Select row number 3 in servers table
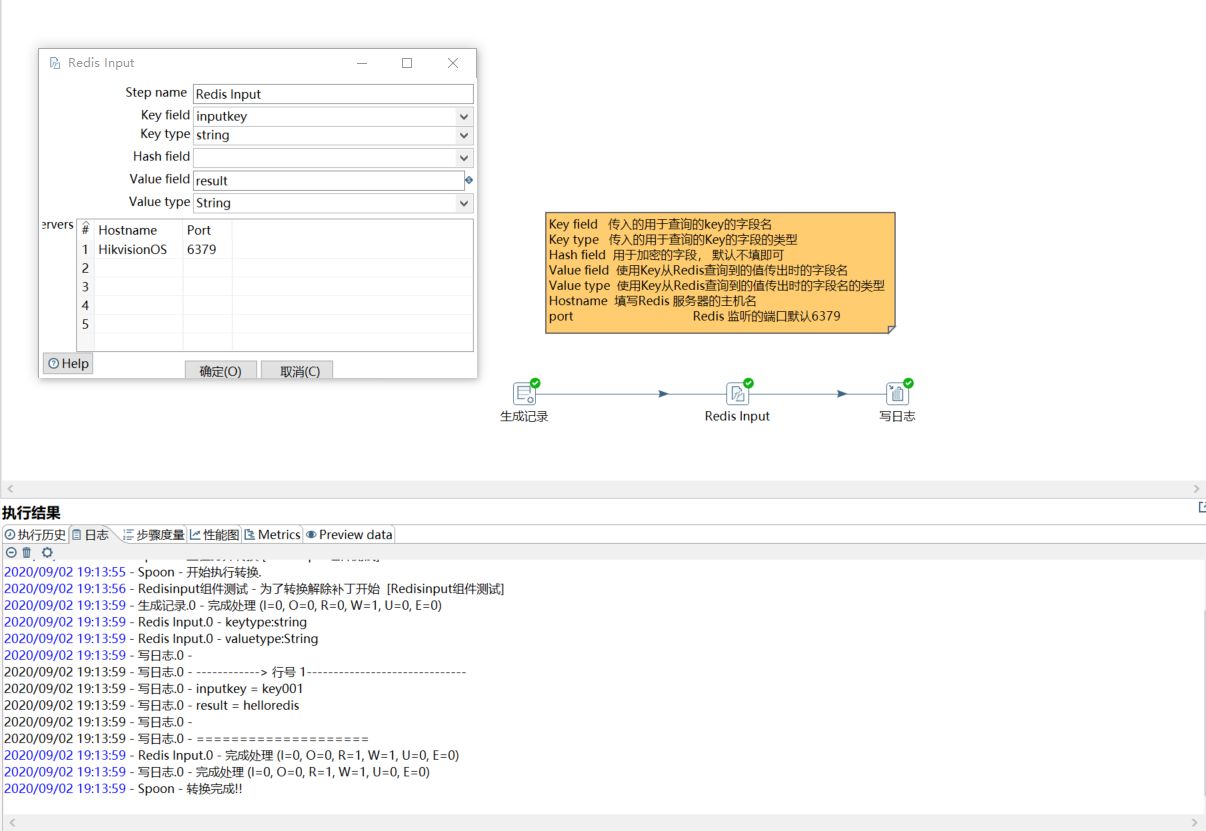The image size is (1206, 831). coord(86,287)
